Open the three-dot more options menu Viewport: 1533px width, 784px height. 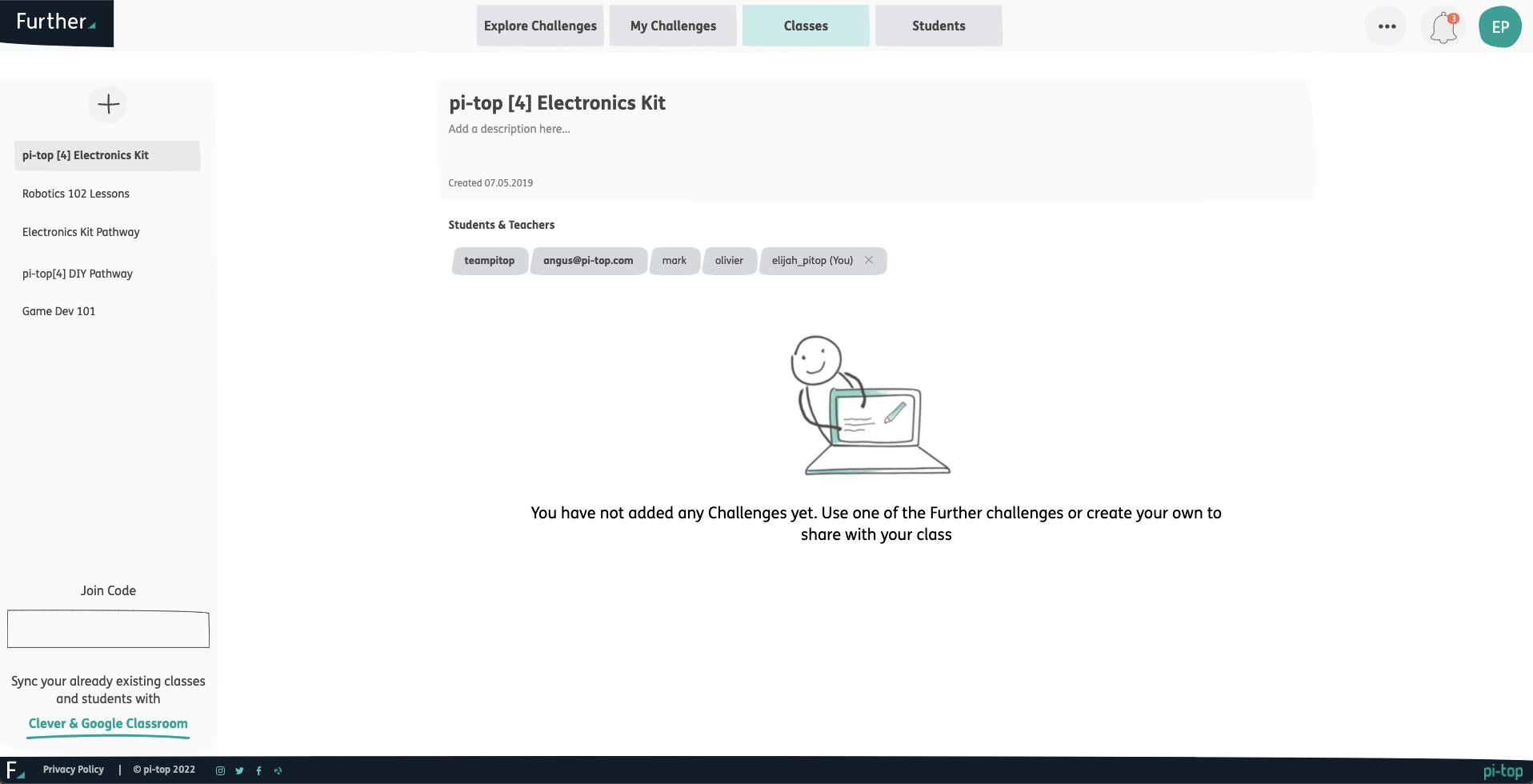tap(1387, 26)
